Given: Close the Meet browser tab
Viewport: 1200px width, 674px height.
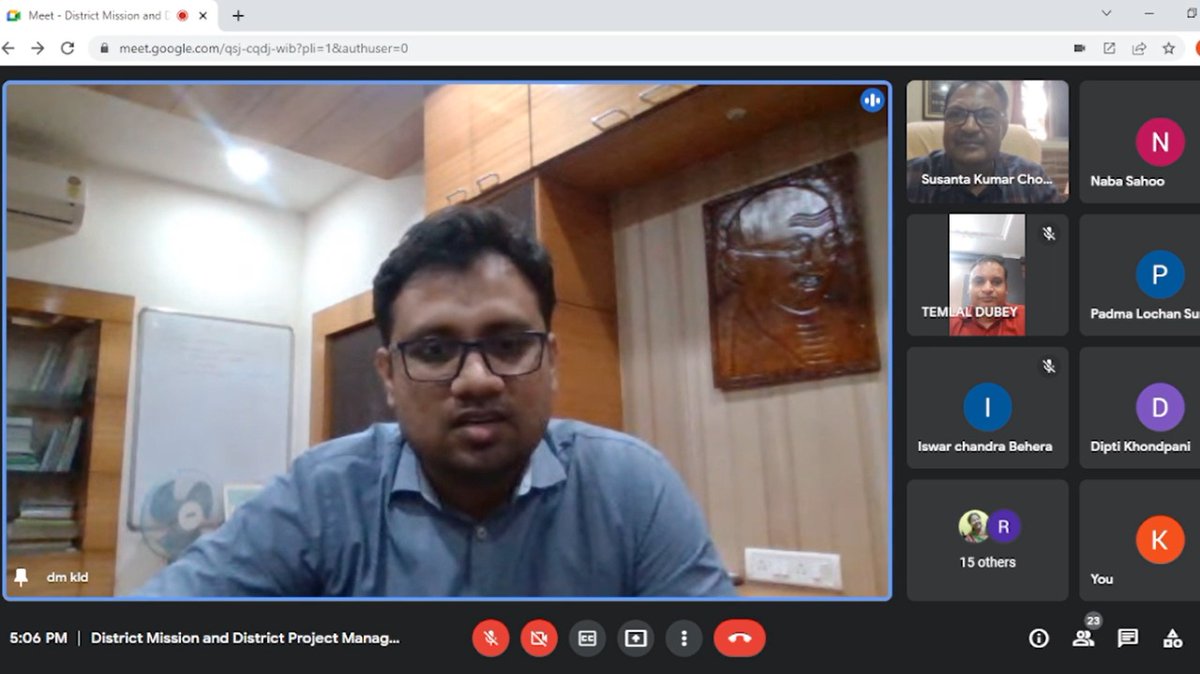Looking at the screenshot, I should pos(204,16).
